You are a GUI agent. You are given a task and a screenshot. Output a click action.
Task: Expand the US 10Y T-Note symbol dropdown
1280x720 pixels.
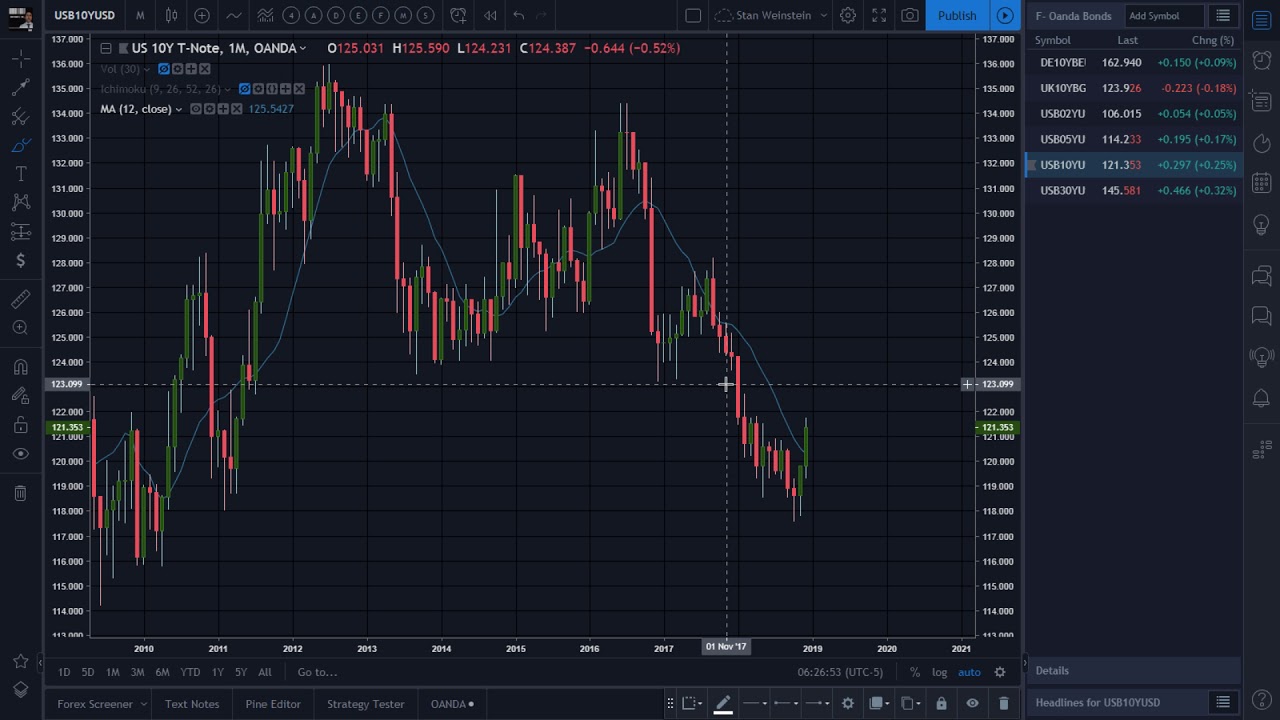click(302, 49)
